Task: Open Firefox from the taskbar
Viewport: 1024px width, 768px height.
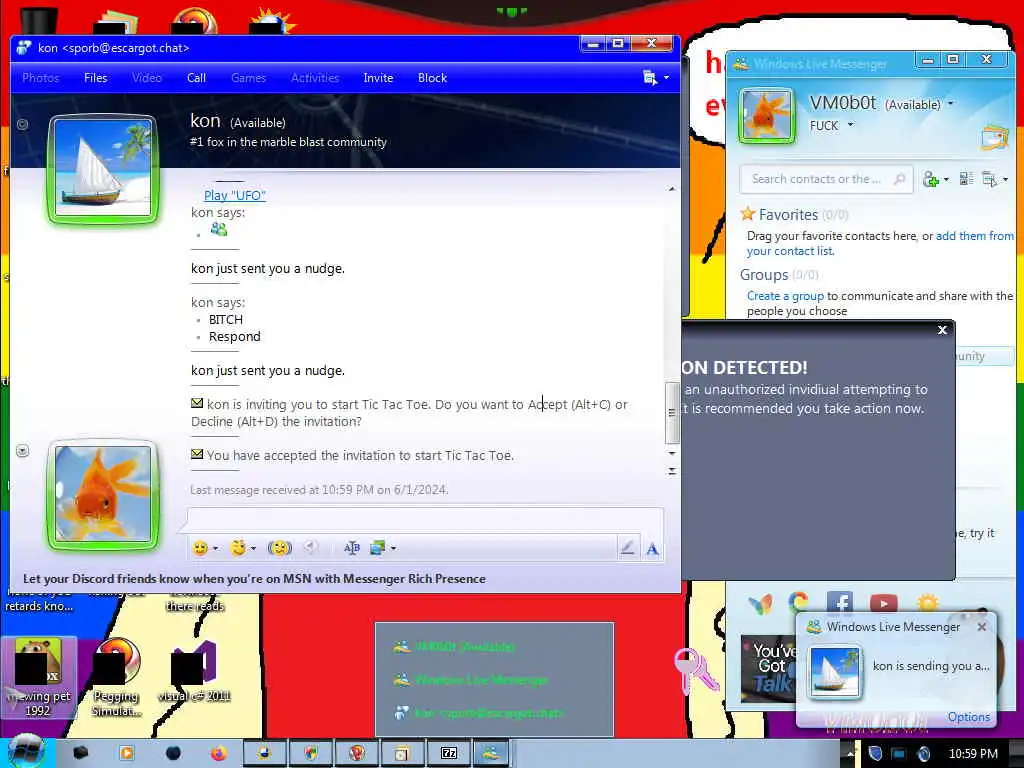Action: 219,754
